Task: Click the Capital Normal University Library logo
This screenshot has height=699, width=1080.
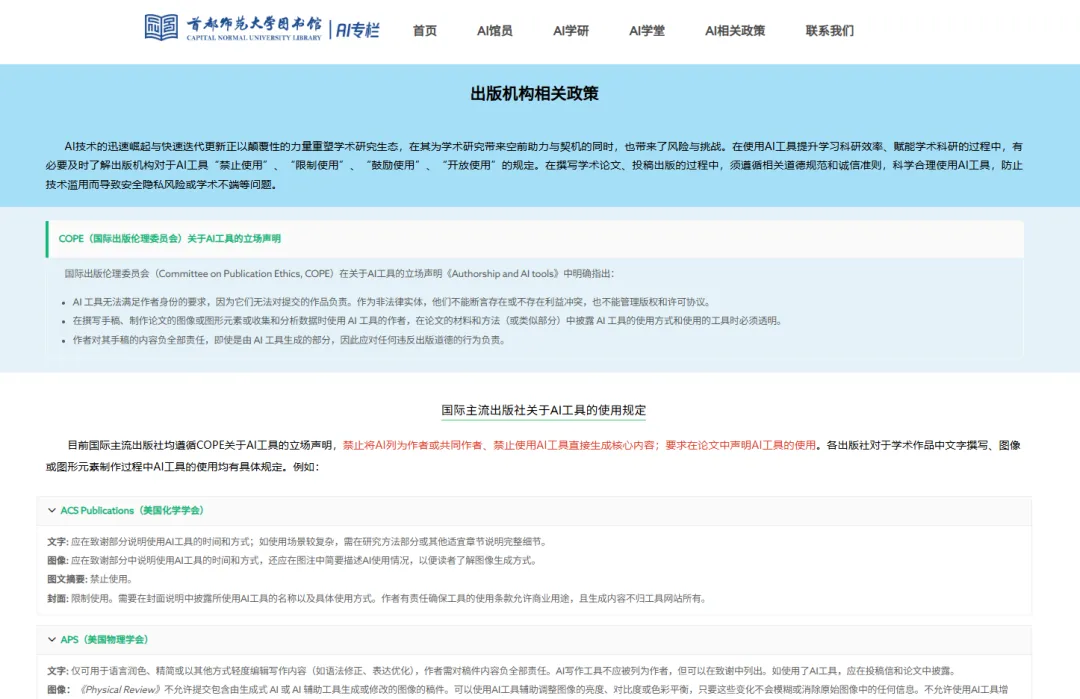Action: click(233, 28)
